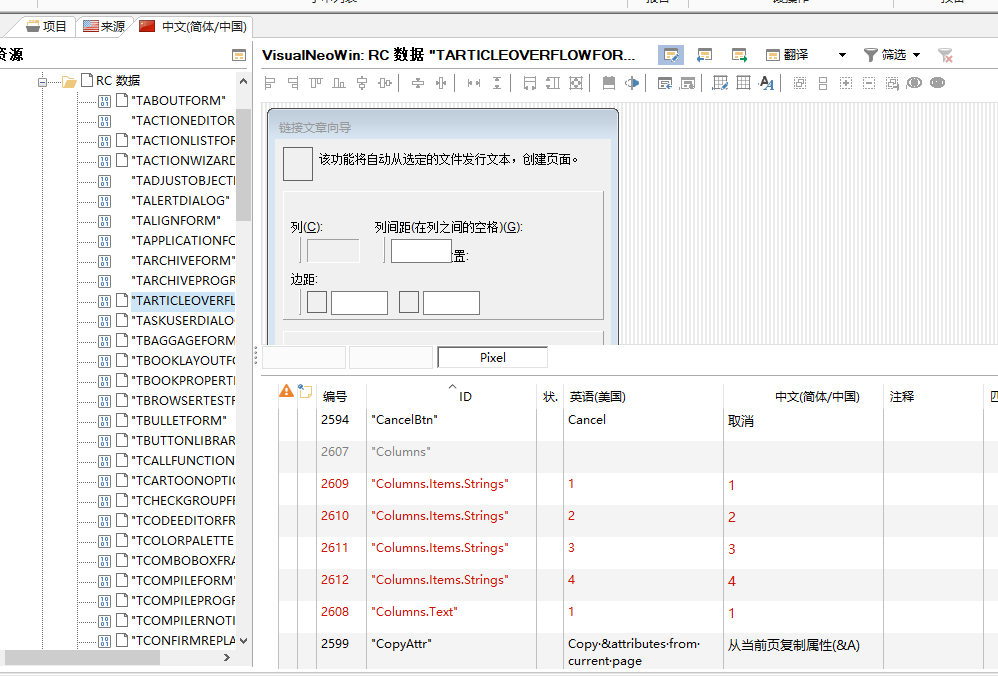Click the grid with pencil icon

[x=720, y=83]
